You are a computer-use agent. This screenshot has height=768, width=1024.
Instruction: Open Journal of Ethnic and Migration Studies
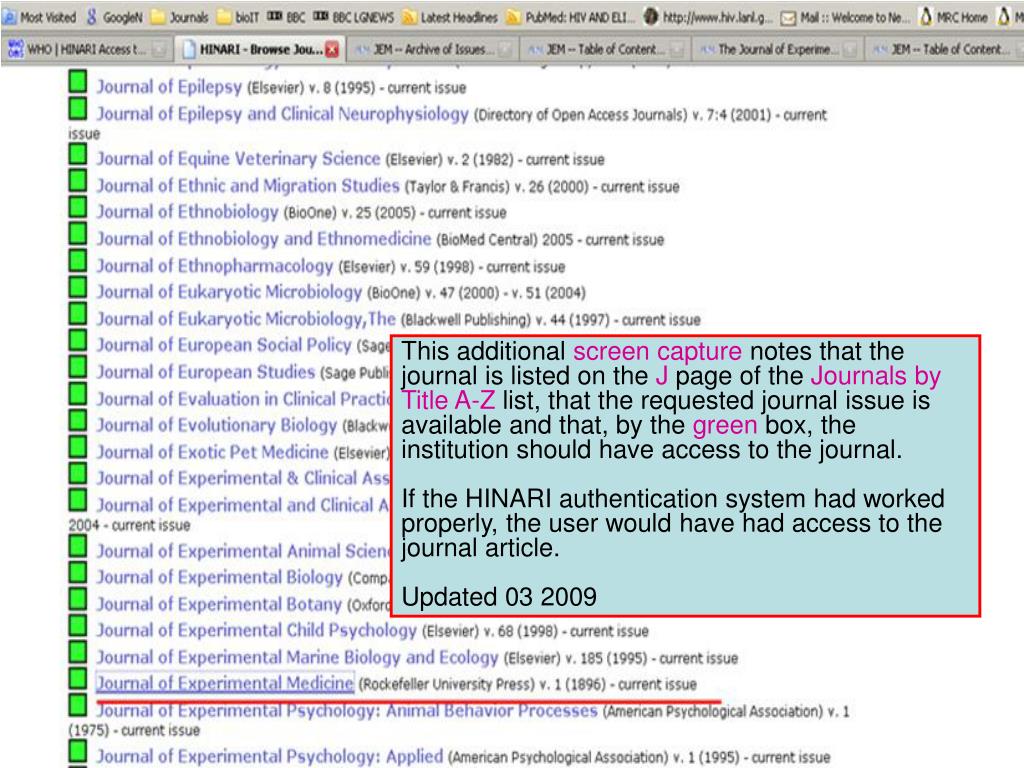pos(248,186)
